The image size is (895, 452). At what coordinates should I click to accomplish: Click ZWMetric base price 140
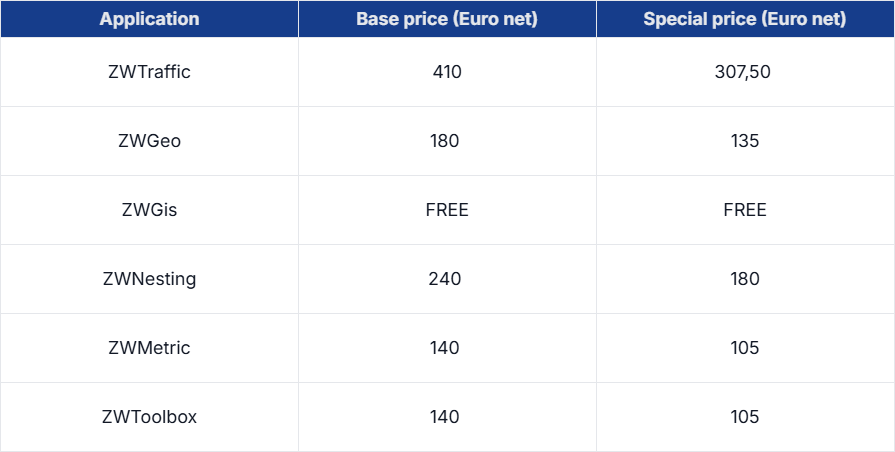[x=445, y=348]
